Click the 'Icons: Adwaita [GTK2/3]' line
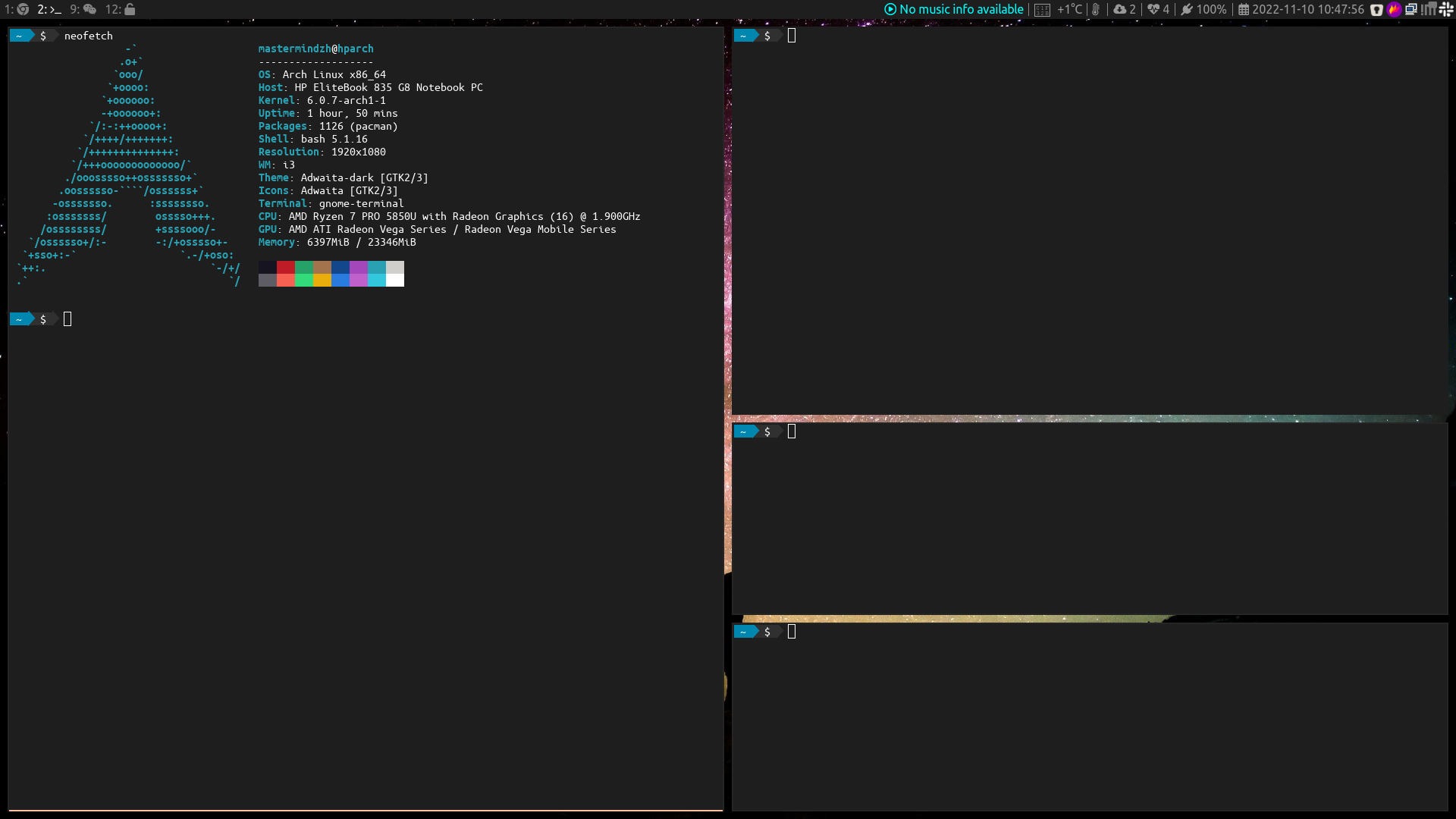This screenshot has height=819, width=1456. click(328, 190)
